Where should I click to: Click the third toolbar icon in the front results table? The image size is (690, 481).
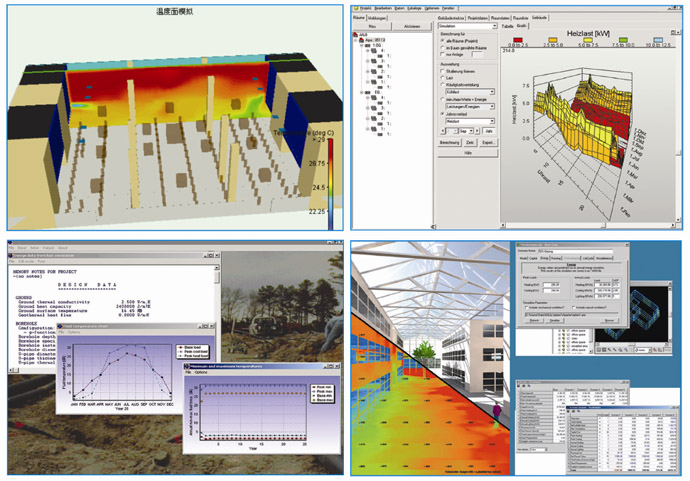click(579, 411)
